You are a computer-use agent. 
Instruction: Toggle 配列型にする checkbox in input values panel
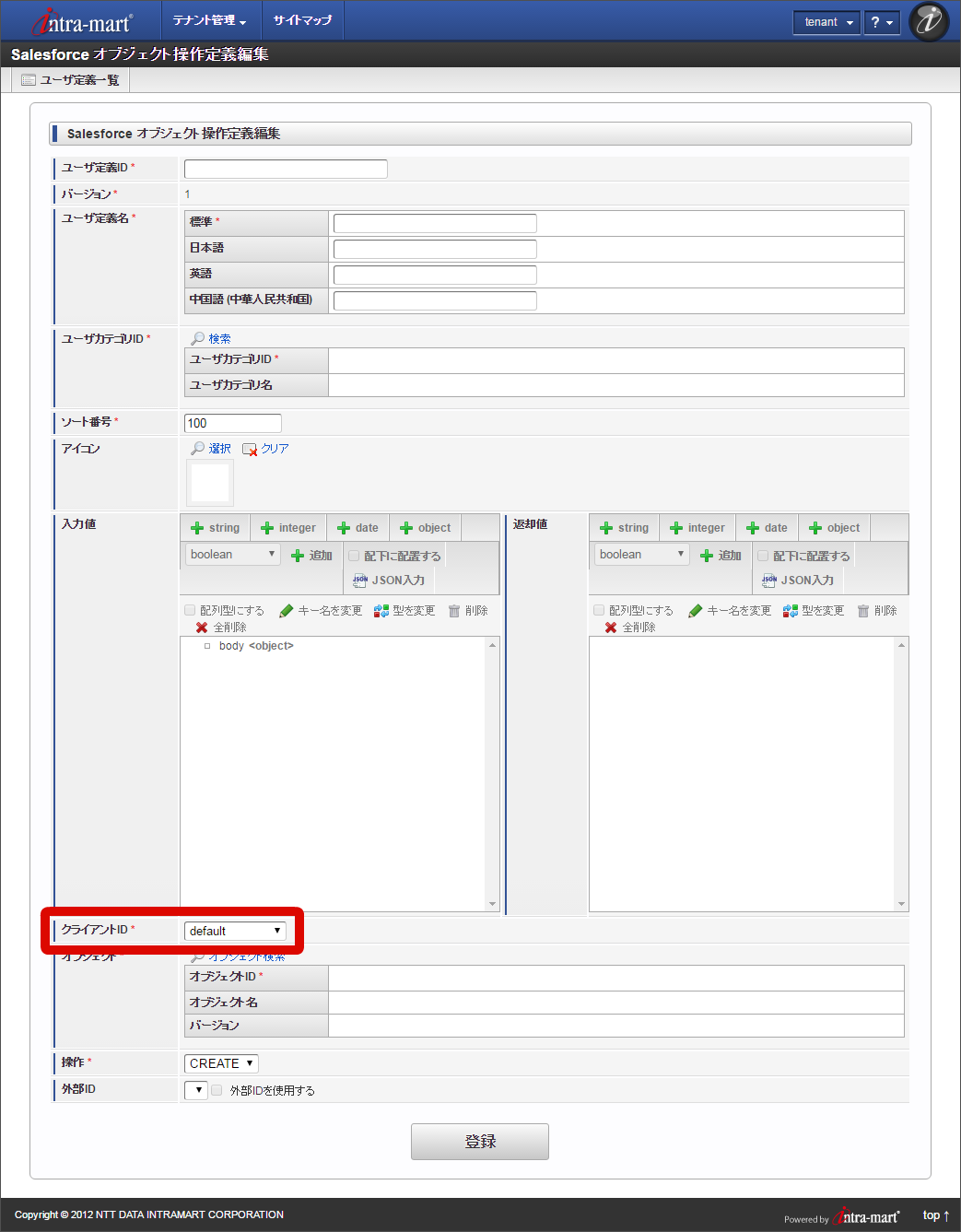(x=190, y=610)
